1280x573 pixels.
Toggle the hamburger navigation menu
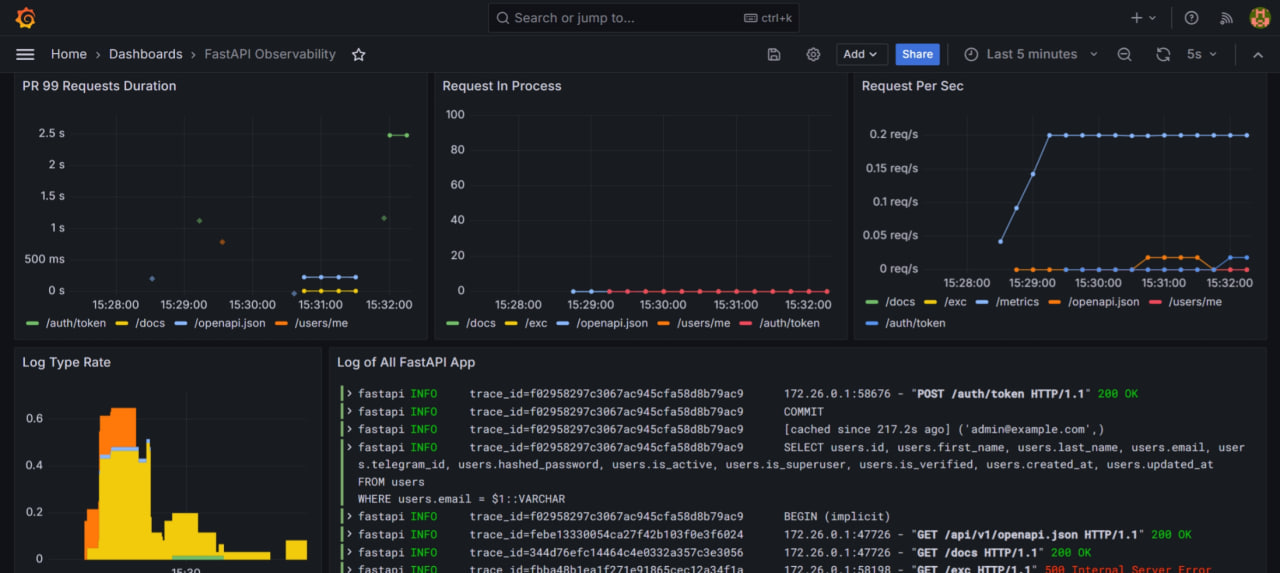tap(26, 54)
